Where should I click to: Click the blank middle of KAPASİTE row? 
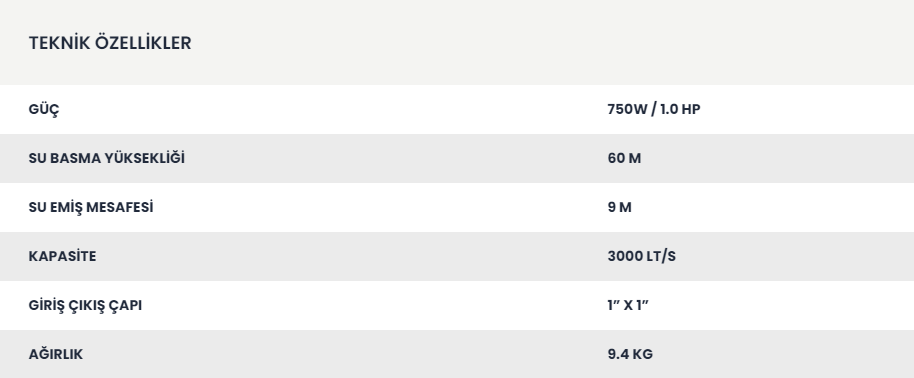(350, 256)
